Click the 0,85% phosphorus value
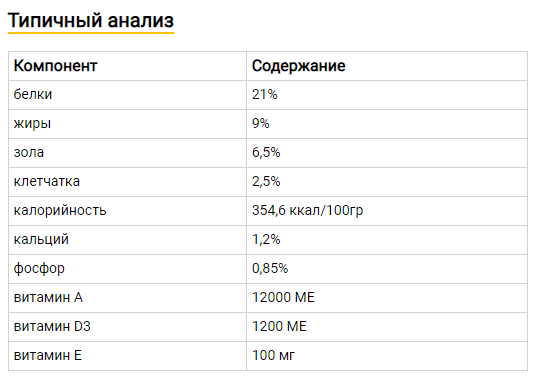 click(270, 268)
